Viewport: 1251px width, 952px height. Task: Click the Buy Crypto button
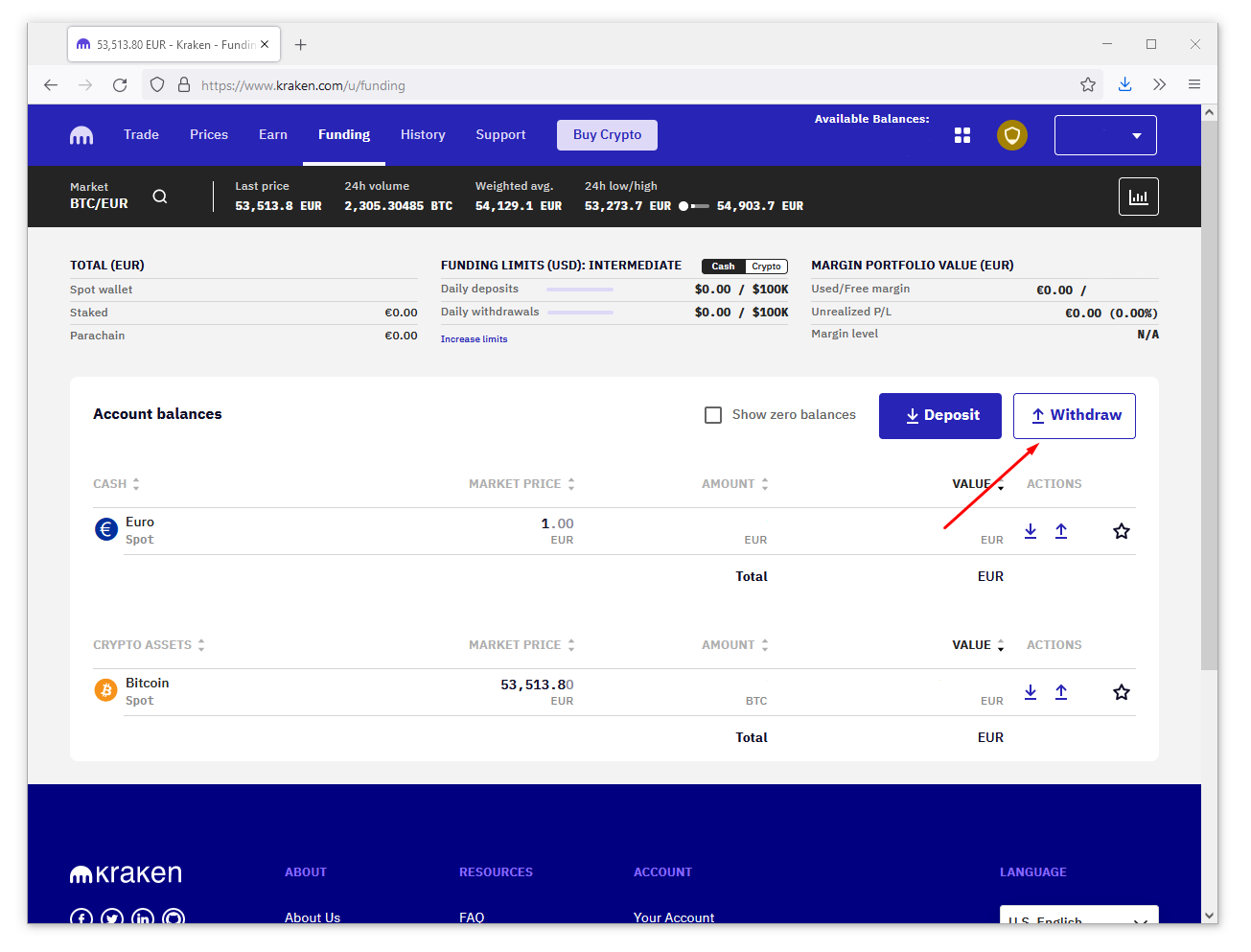tap(607, 135)
